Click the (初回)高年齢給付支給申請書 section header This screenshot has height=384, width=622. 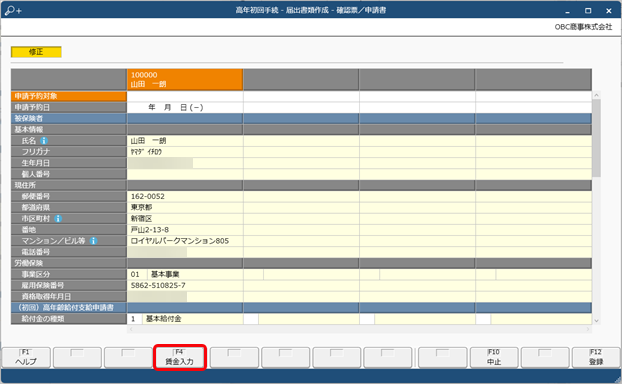coord(69,307)
